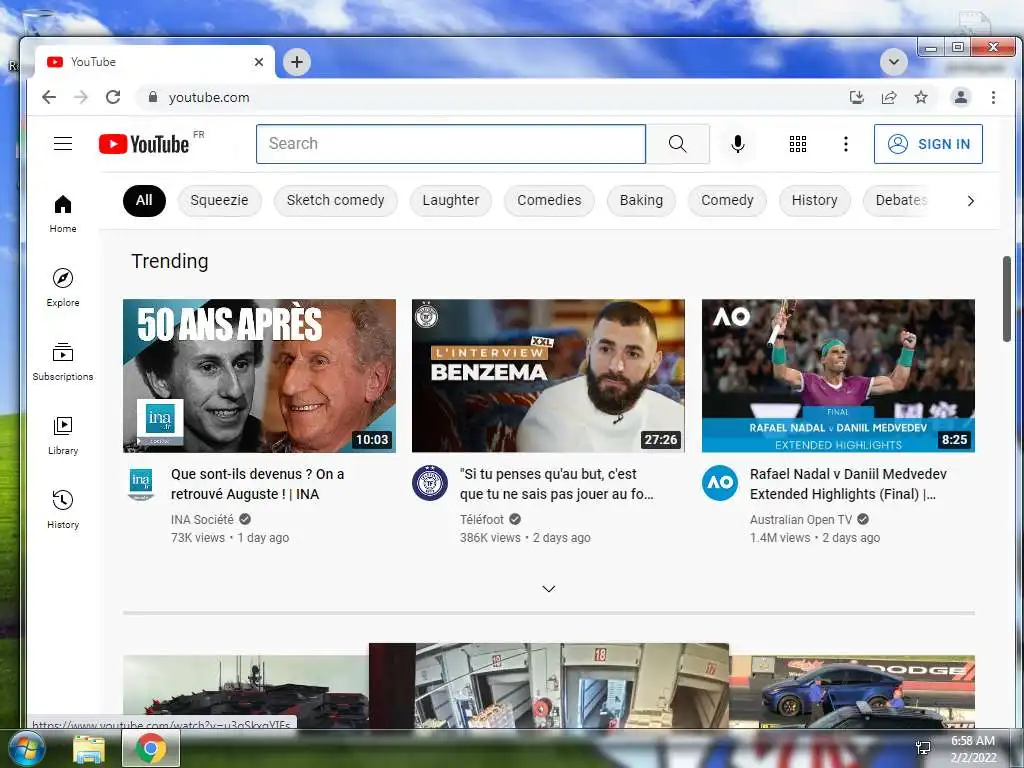Select the Comedy filter chip
1024x768 pixels.
728,200
